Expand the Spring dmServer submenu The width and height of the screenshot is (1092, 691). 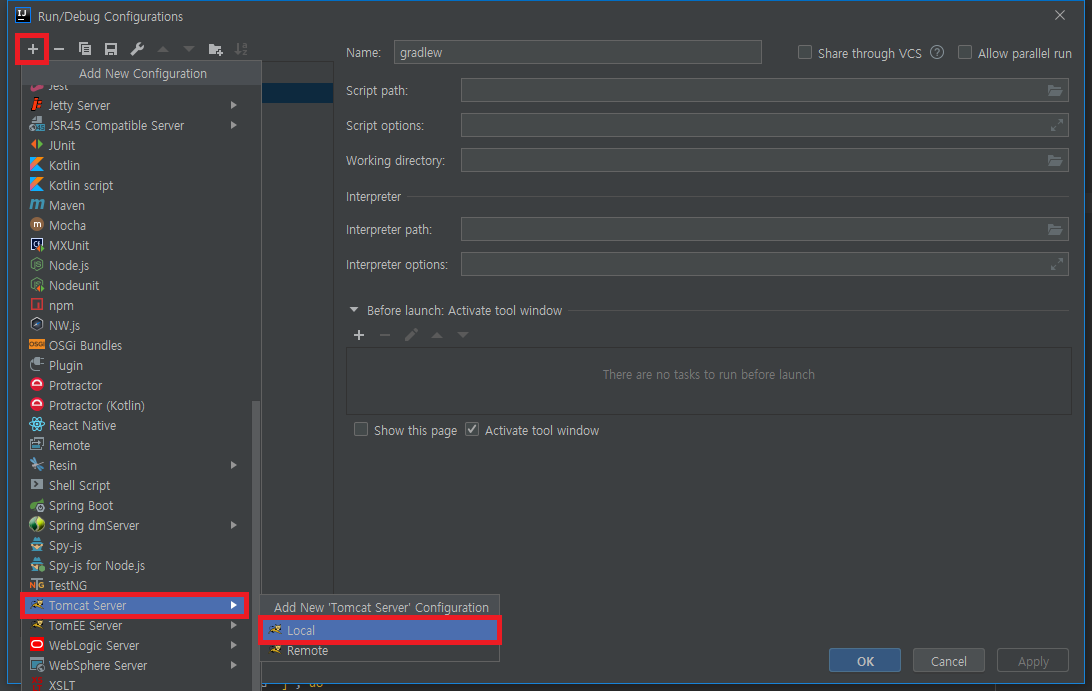coord(234,525)
